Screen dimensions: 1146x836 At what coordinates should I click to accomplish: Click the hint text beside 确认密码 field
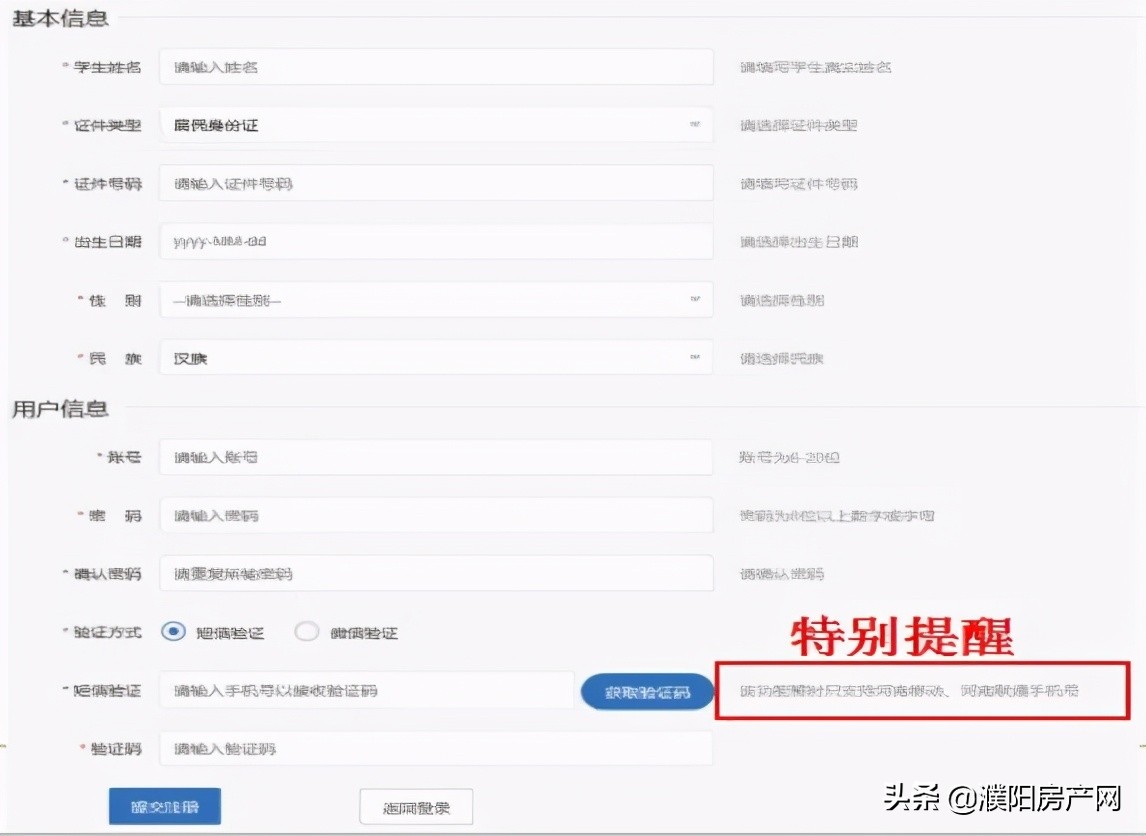pos(781,574)
